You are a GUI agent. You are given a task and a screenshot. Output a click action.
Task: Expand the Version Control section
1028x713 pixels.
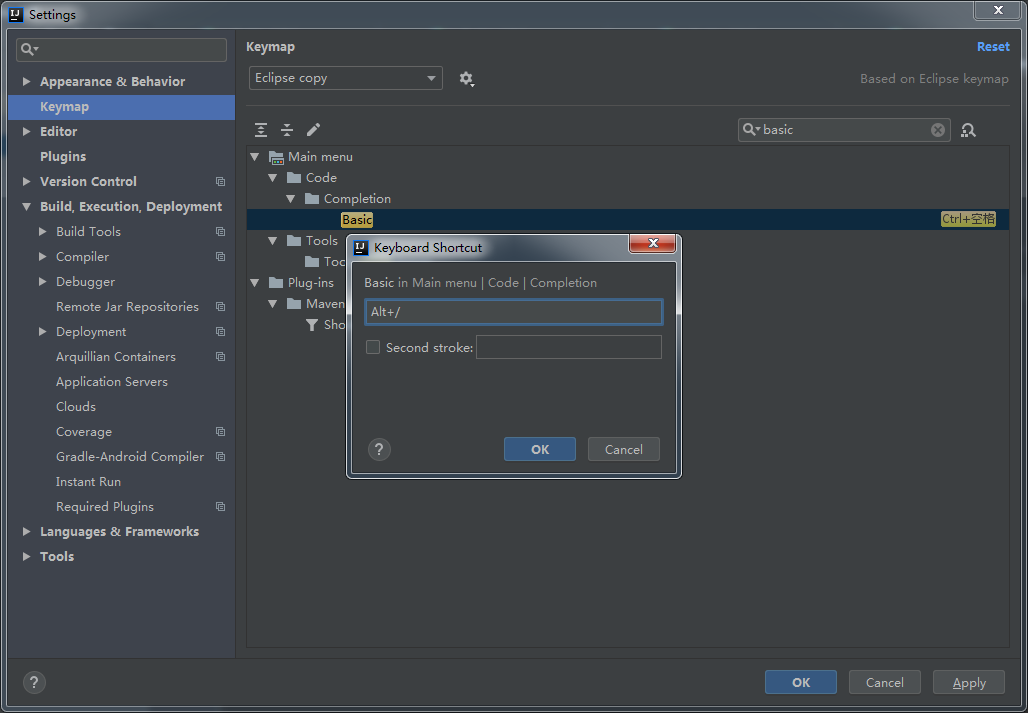click(x=27, y=182)
